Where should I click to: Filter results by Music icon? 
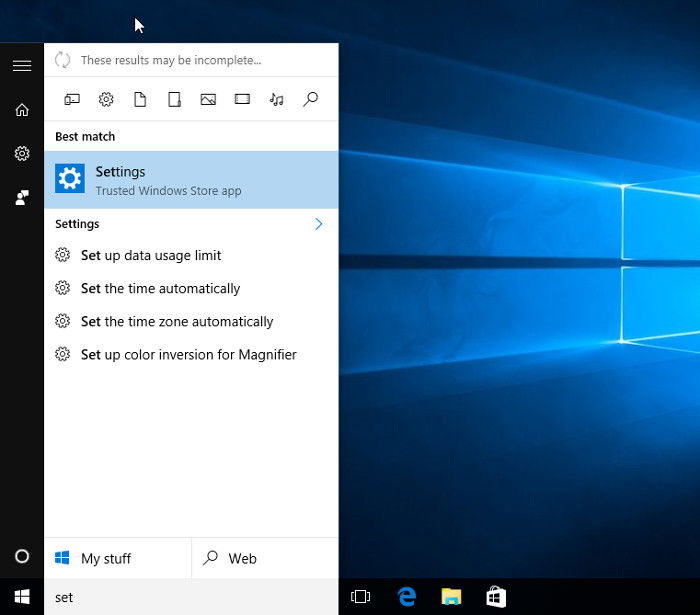276,99
